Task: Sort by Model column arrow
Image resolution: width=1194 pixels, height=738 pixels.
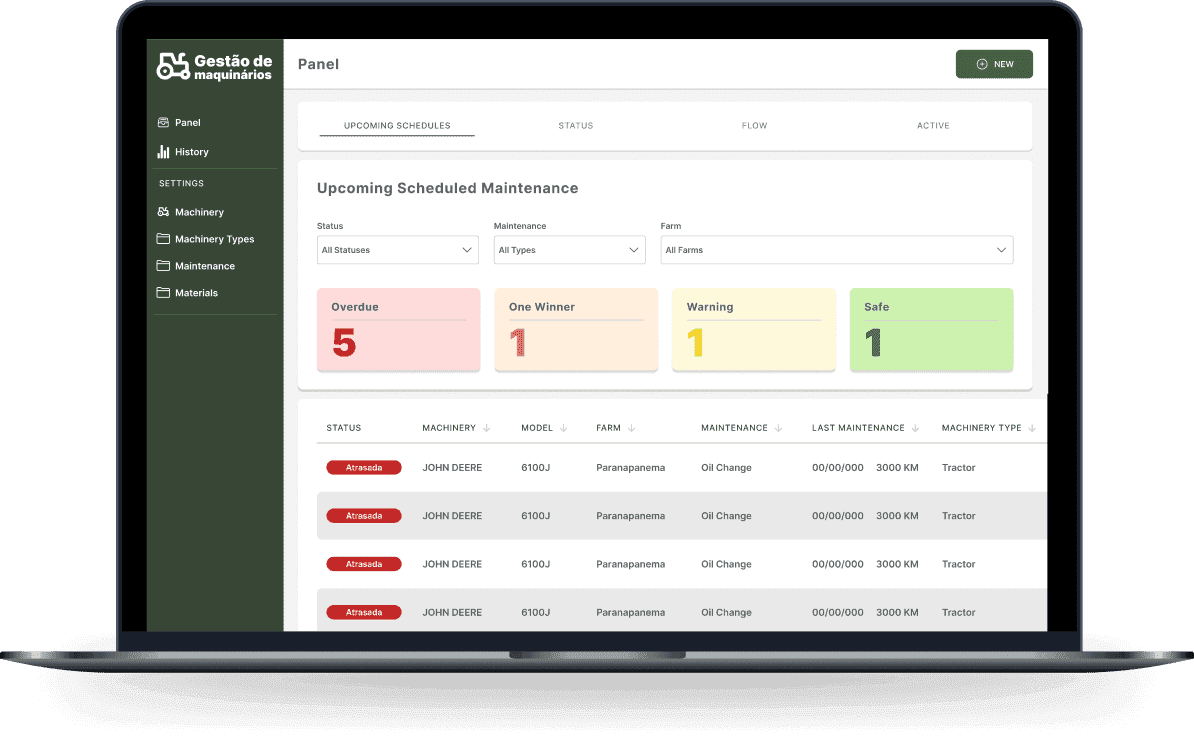Action: tap(563, 428)
